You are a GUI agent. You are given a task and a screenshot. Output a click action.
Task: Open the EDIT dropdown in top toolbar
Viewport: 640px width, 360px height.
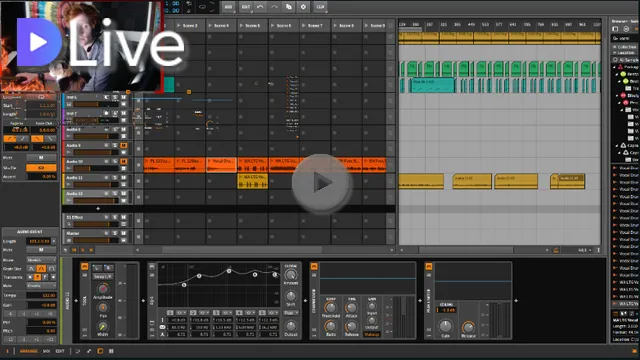(246, 7)
